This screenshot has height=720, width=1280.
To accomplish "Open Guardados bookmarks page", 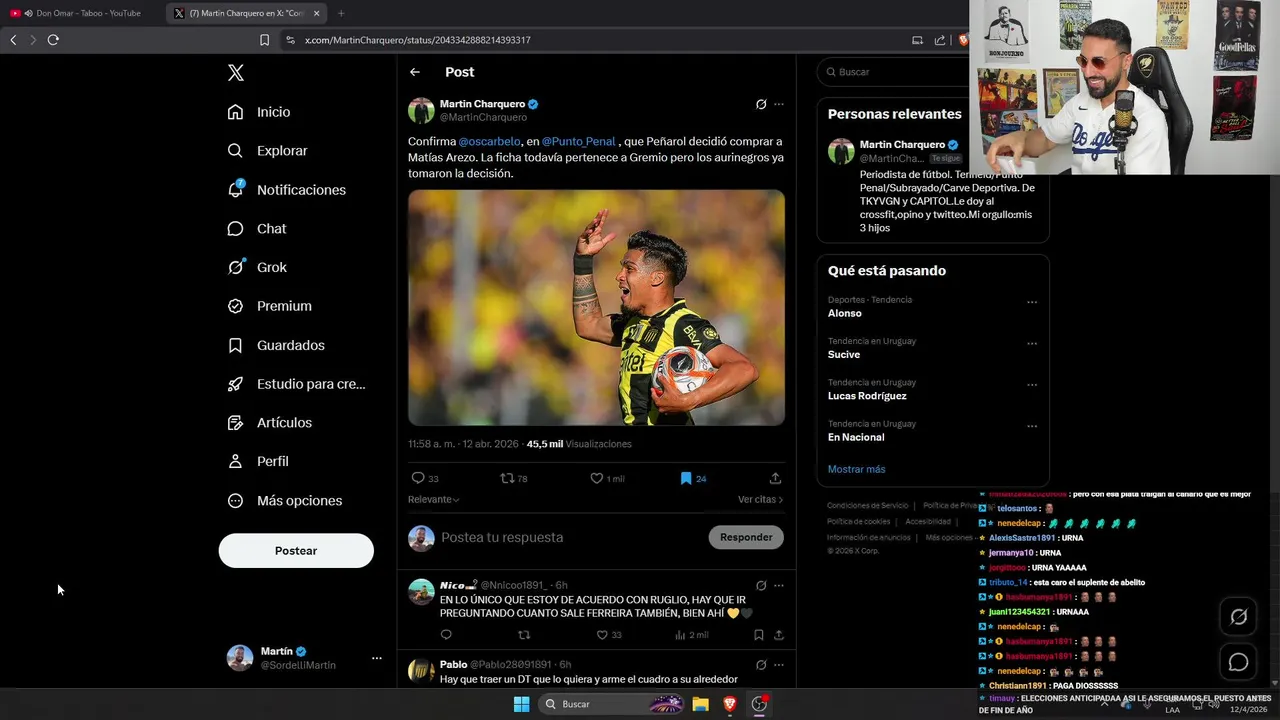I will [x=276, y=345].
